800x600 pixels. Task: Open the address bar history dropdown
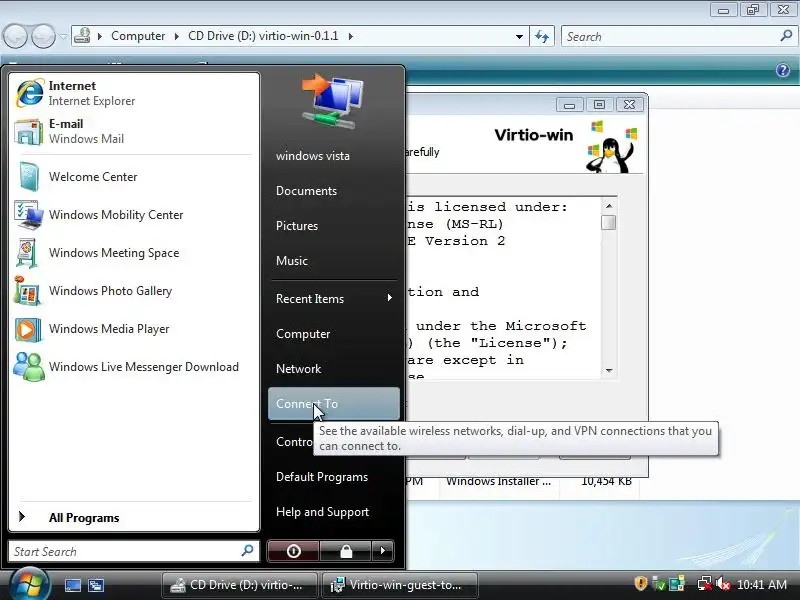pyautogui.click(x=519, y=36)
